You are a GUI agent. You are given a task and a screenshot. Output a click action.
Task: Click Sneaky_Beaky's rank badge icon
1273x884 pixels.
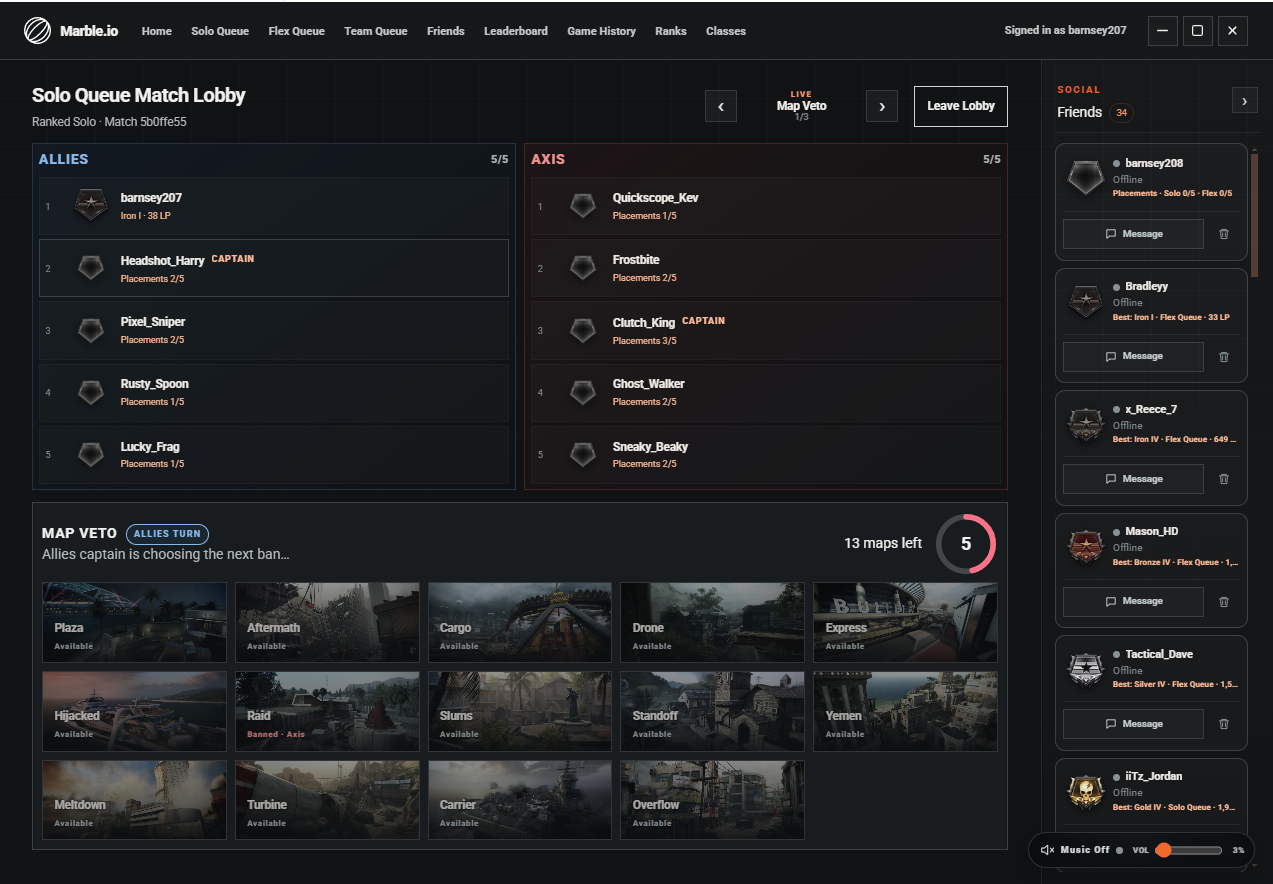(583, 455)
